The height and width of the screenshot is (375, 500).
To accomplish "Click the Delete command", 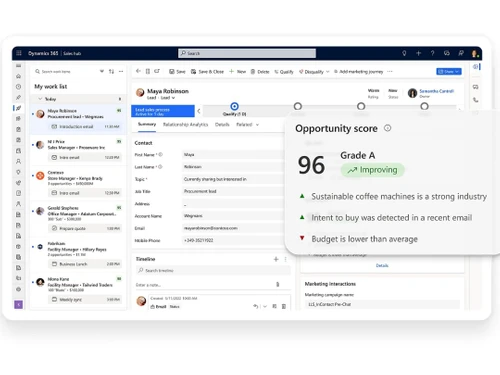I will click(260, 72).
